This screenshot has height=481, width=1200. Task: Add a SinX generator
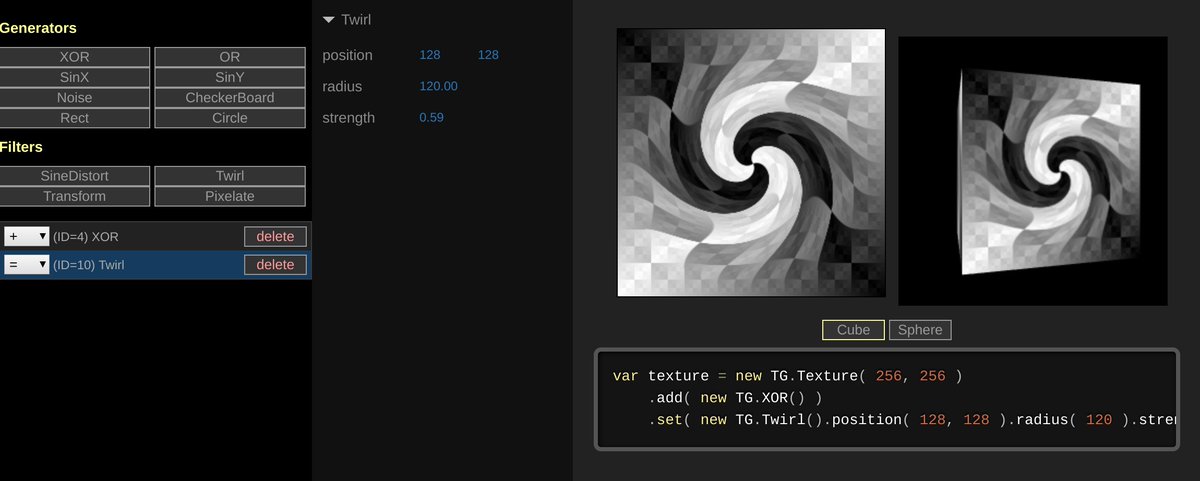tap(75, 77)
